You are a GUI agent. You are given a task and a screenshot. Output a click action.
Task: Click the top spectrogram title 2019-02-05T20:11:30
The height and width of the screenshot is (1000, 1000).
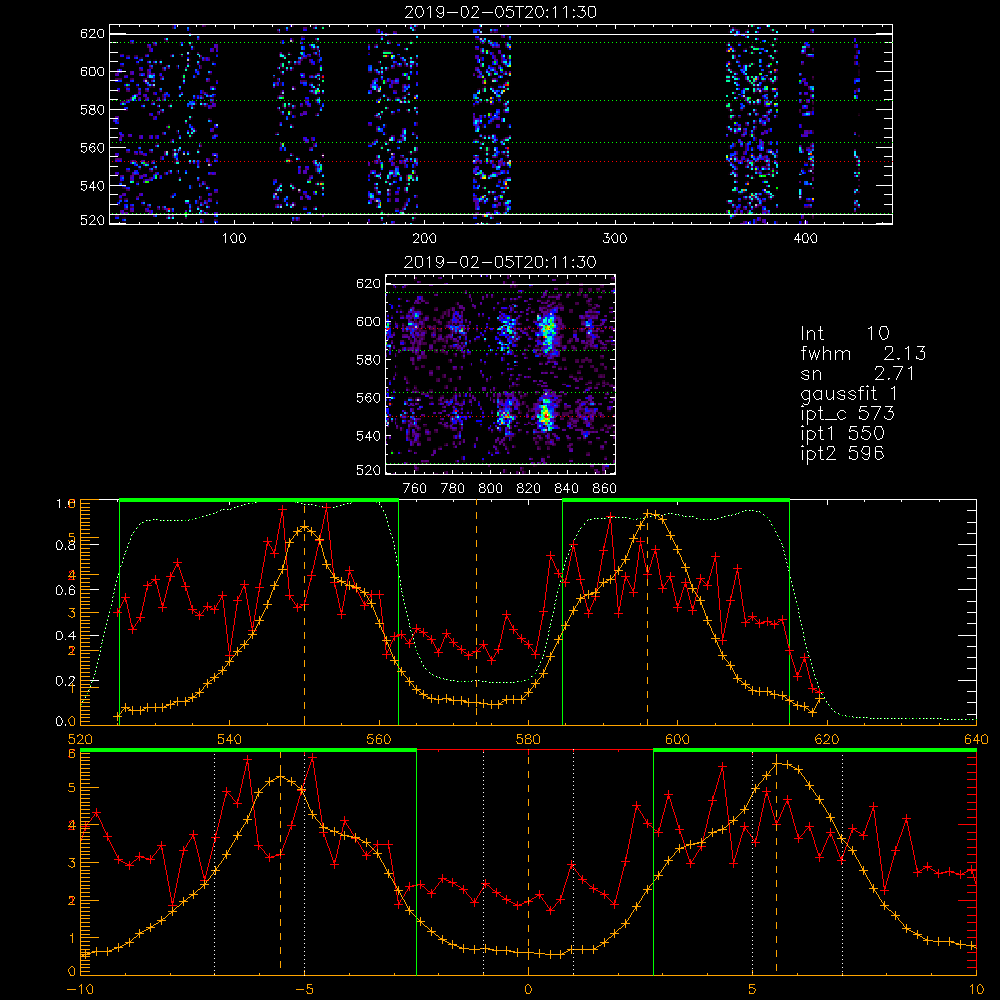click(x=501, y=12)
